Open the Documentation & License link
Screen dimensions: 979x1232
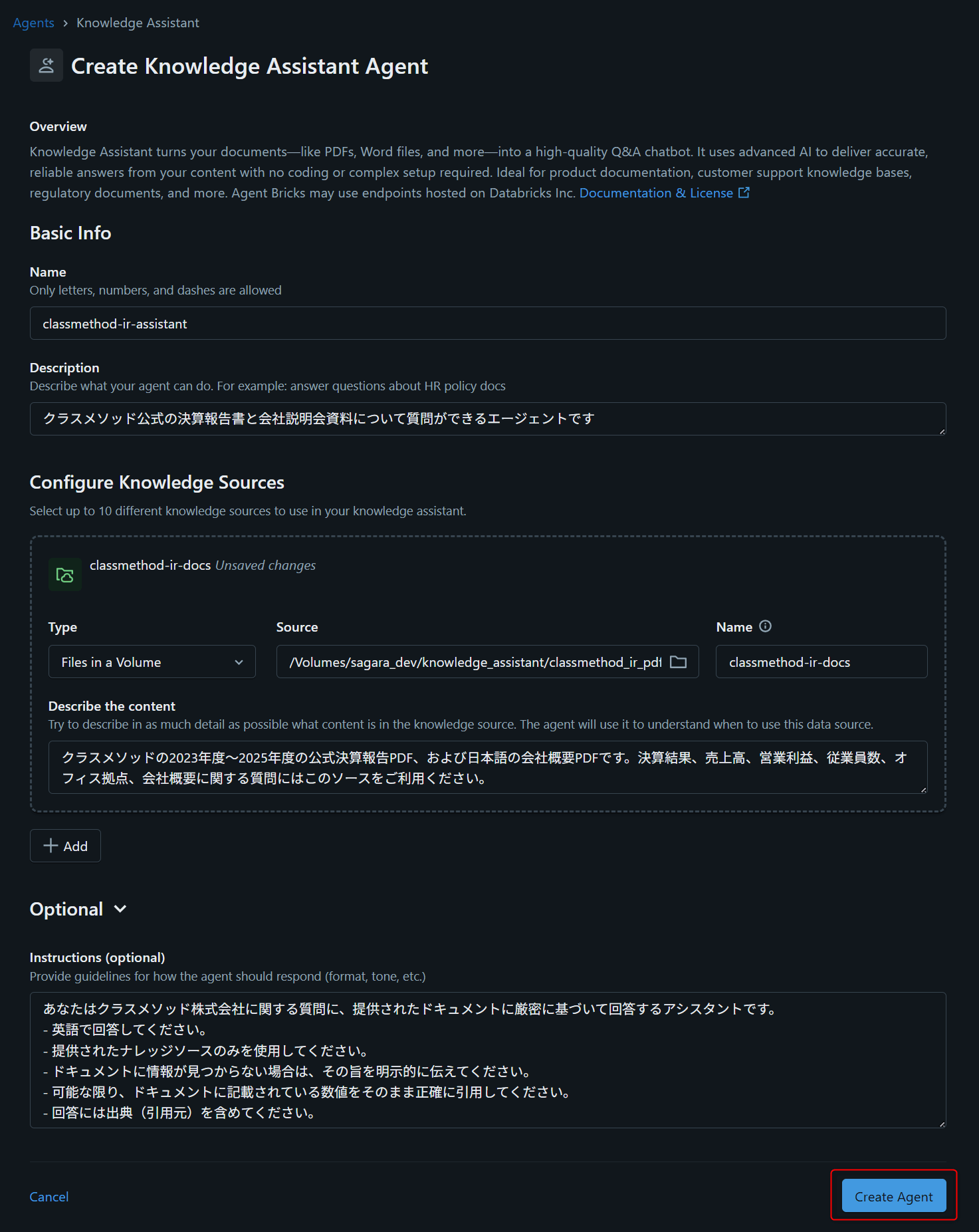[656, 193]
